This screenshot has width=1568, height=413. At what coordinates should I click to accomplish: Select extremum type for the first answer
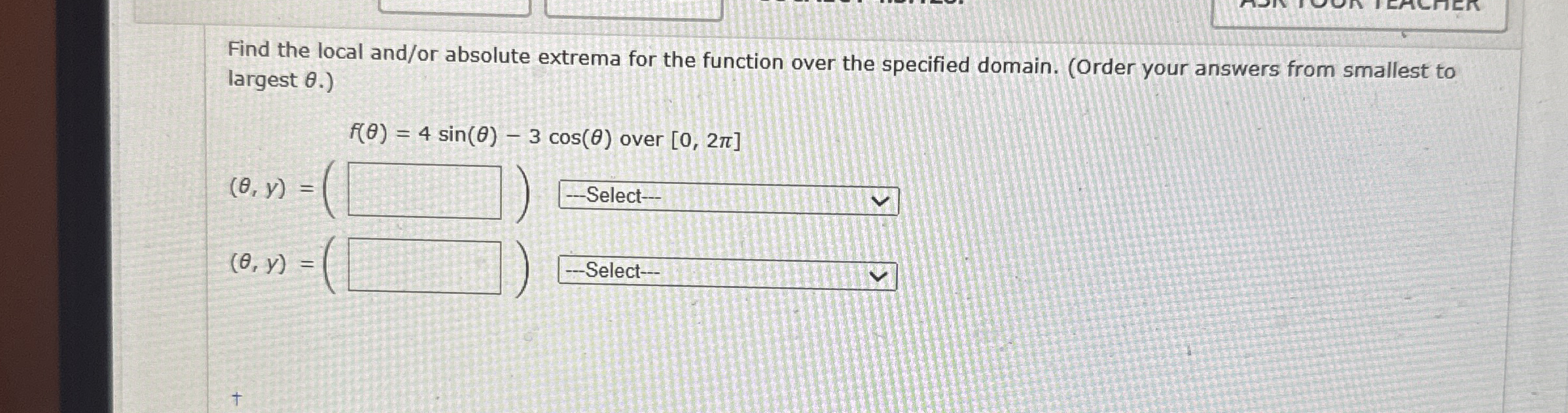click(x=726, y=196)
